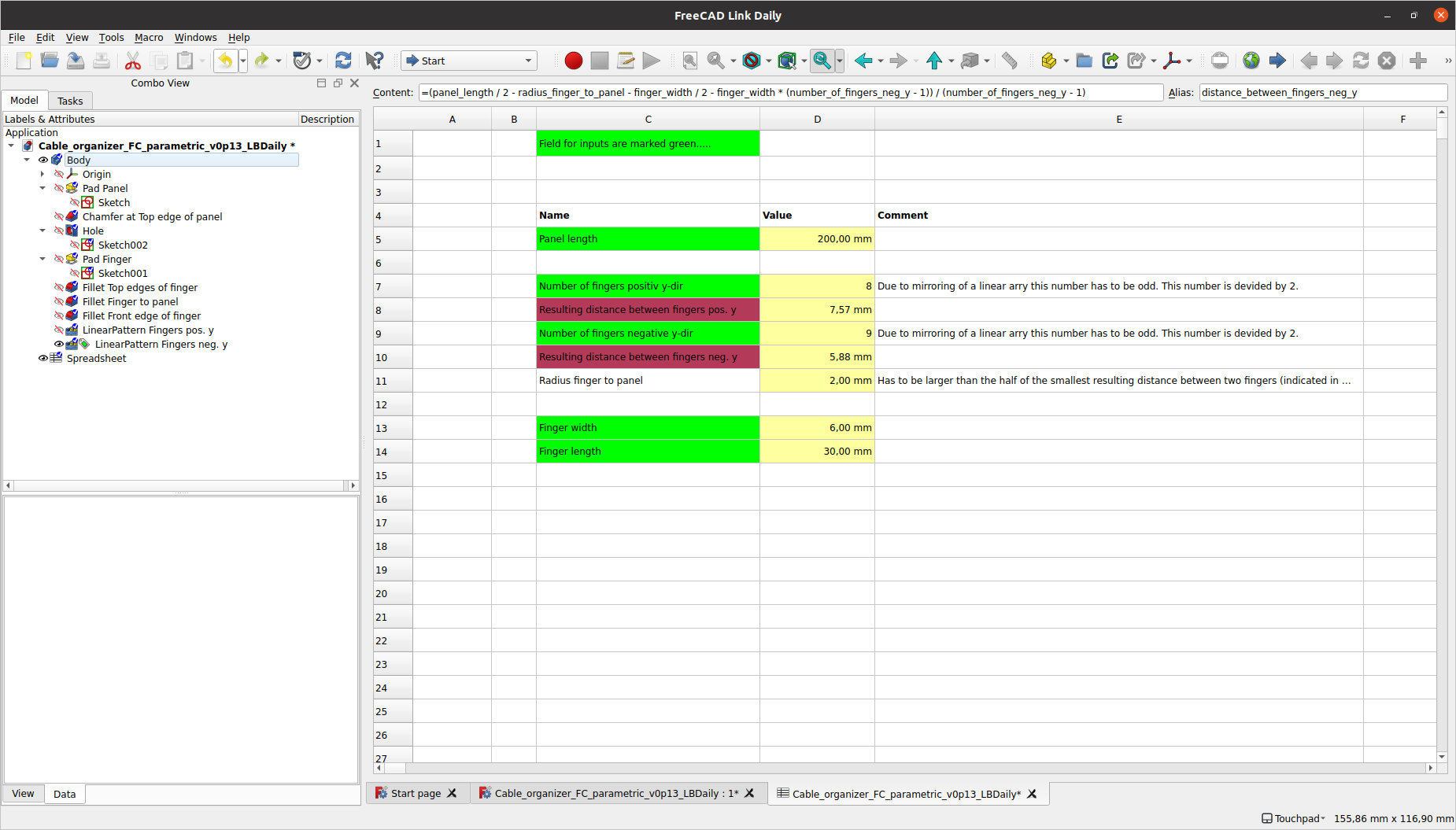
Task: Switch to the Tasks tab
Action: (x=70, y=100)
